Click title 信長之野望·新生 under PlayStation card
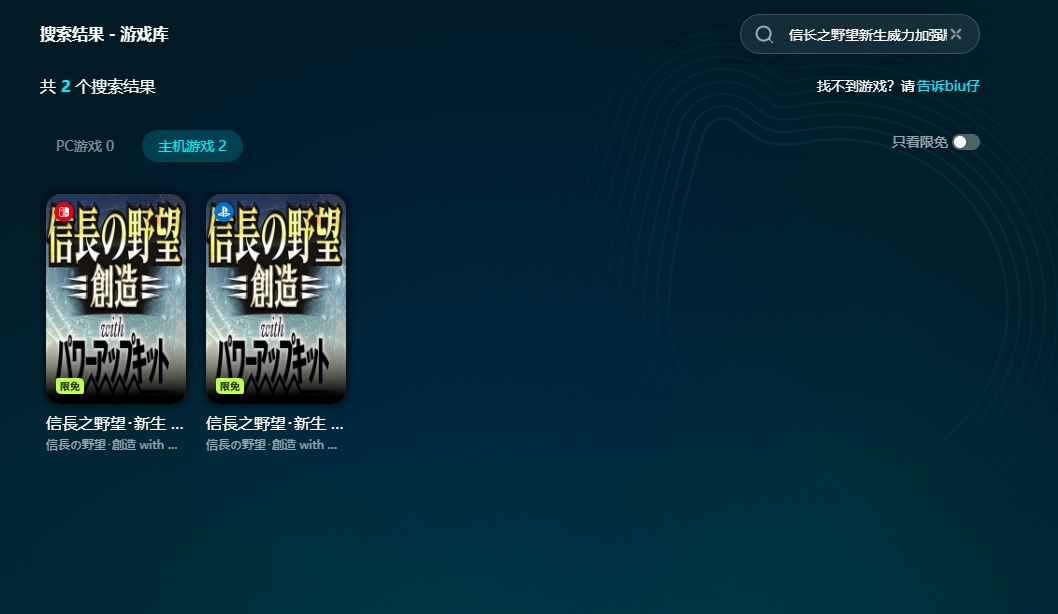This screenshot has width=1058, height=614. tap(275, 423)
